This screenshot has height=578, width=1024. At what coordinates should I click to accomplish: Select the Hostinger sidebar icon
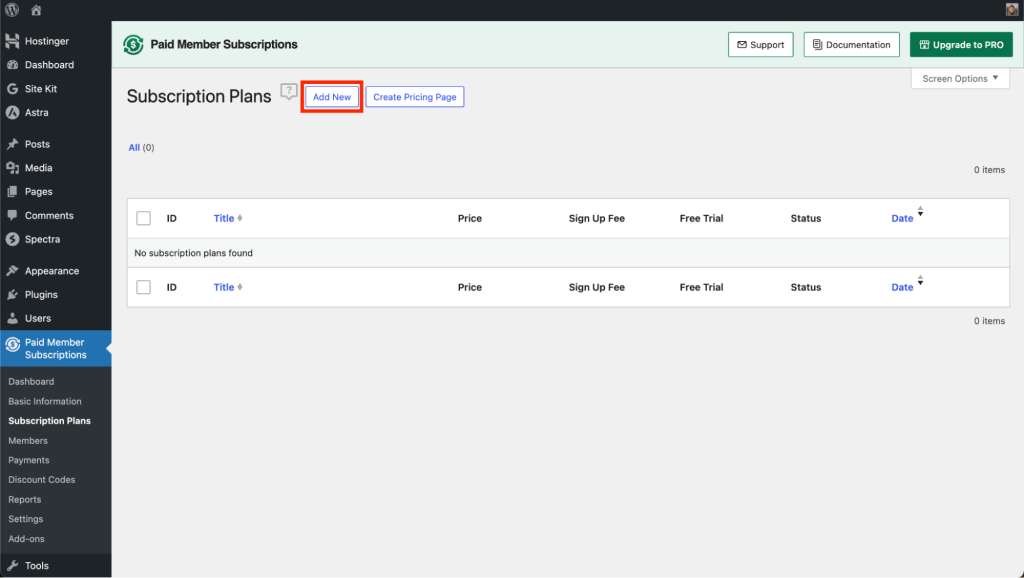[x=12, y=40]
